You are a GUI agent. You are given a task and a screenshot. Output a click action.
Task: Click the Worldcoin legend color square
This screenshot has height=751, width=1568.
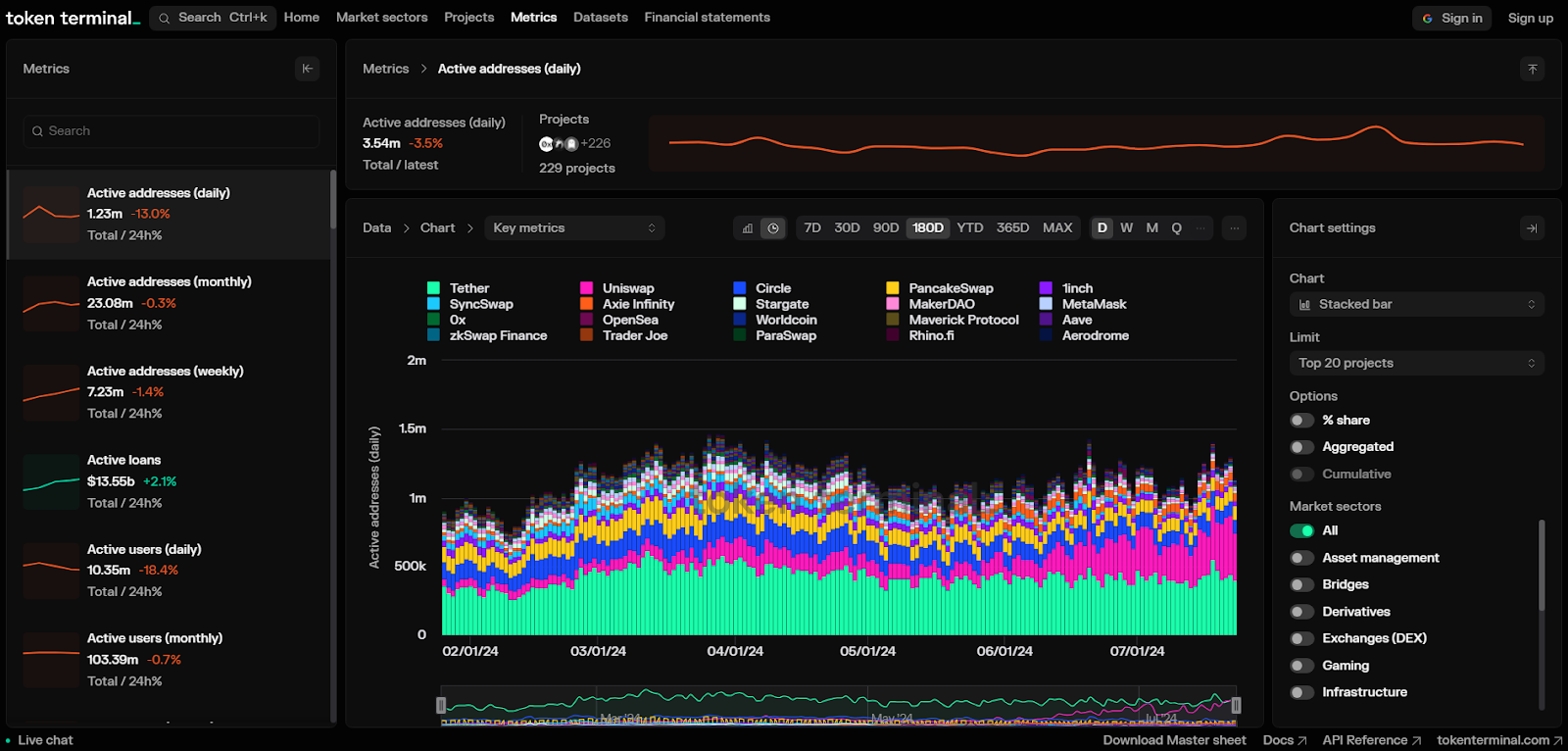click(x=740, y=320)
